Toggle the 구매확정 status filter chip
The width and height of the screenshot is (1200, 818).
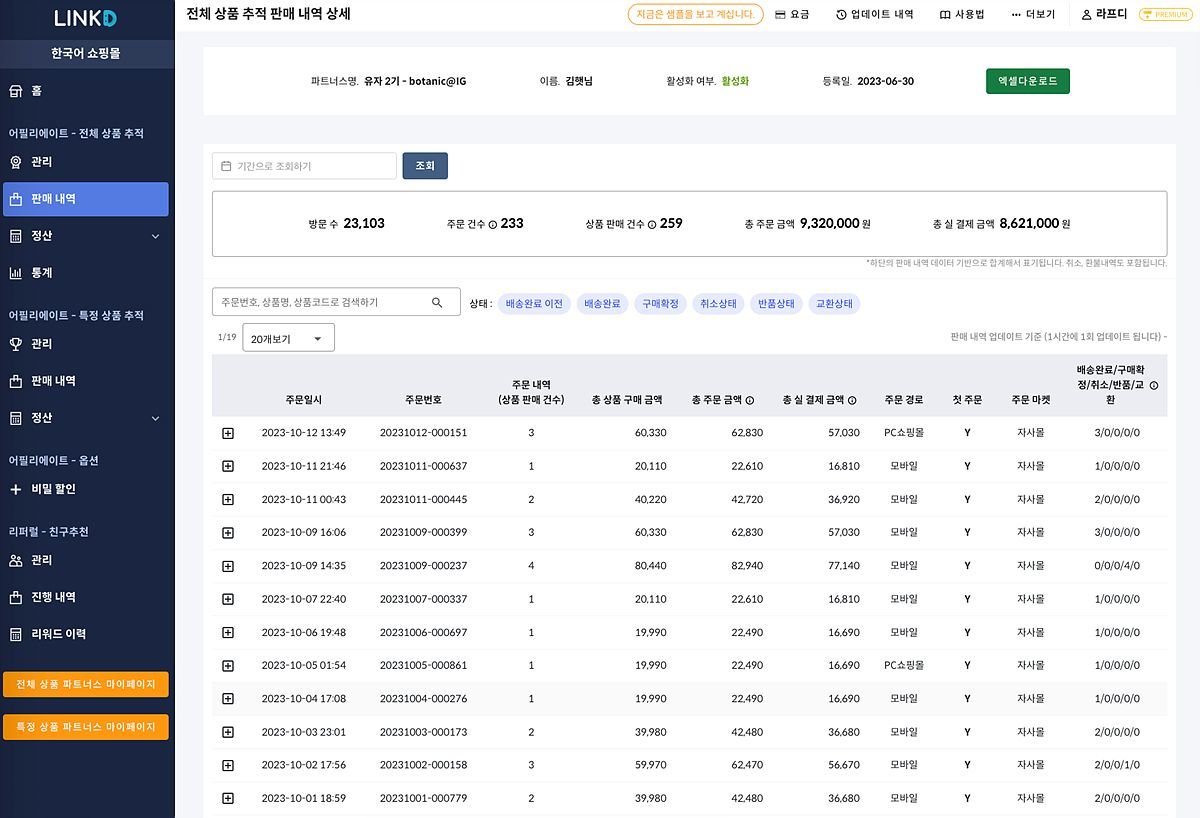tap(660, 303)
